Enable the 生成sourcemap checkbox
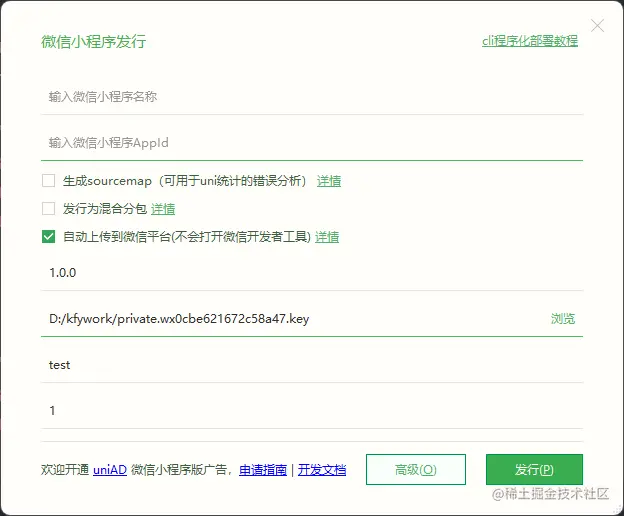The image size is (624, 516). click(49, 181)
